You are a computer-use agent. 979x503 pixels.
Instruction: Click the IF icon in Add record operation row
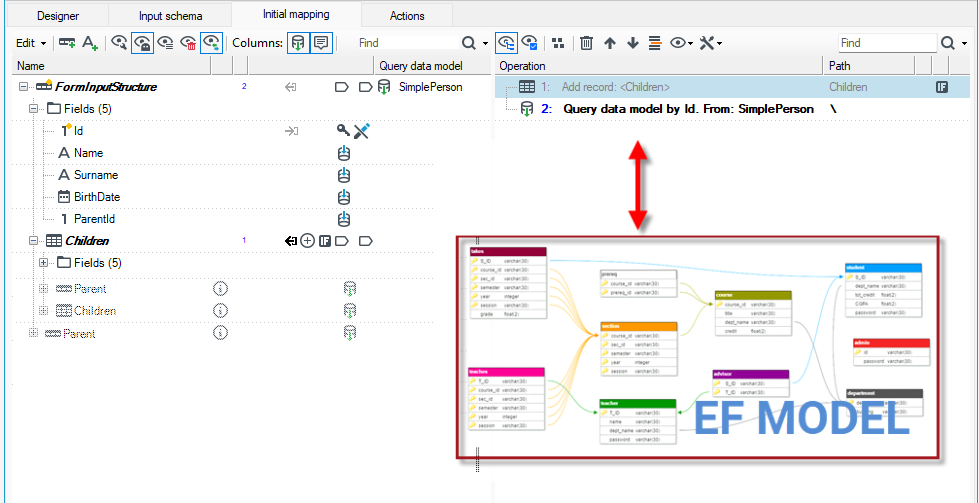(x=942, y=87)
